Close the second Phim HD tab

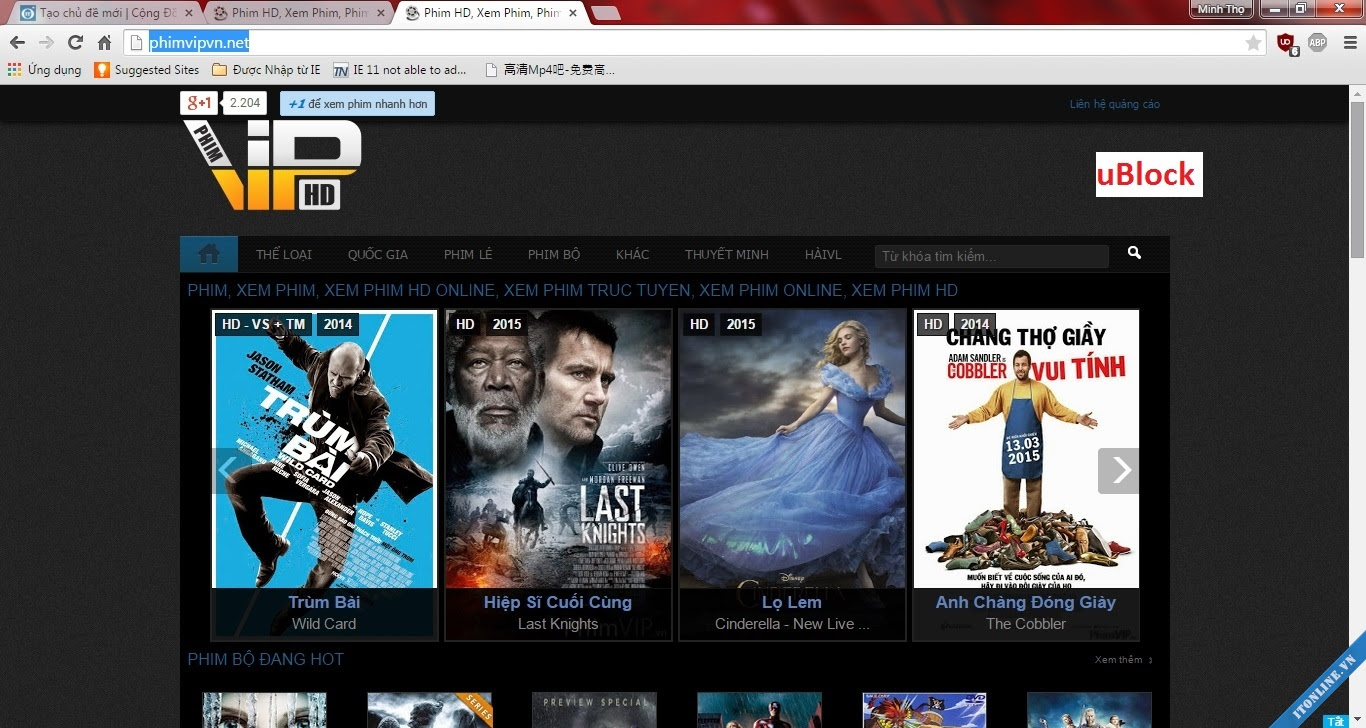[382, 13]
